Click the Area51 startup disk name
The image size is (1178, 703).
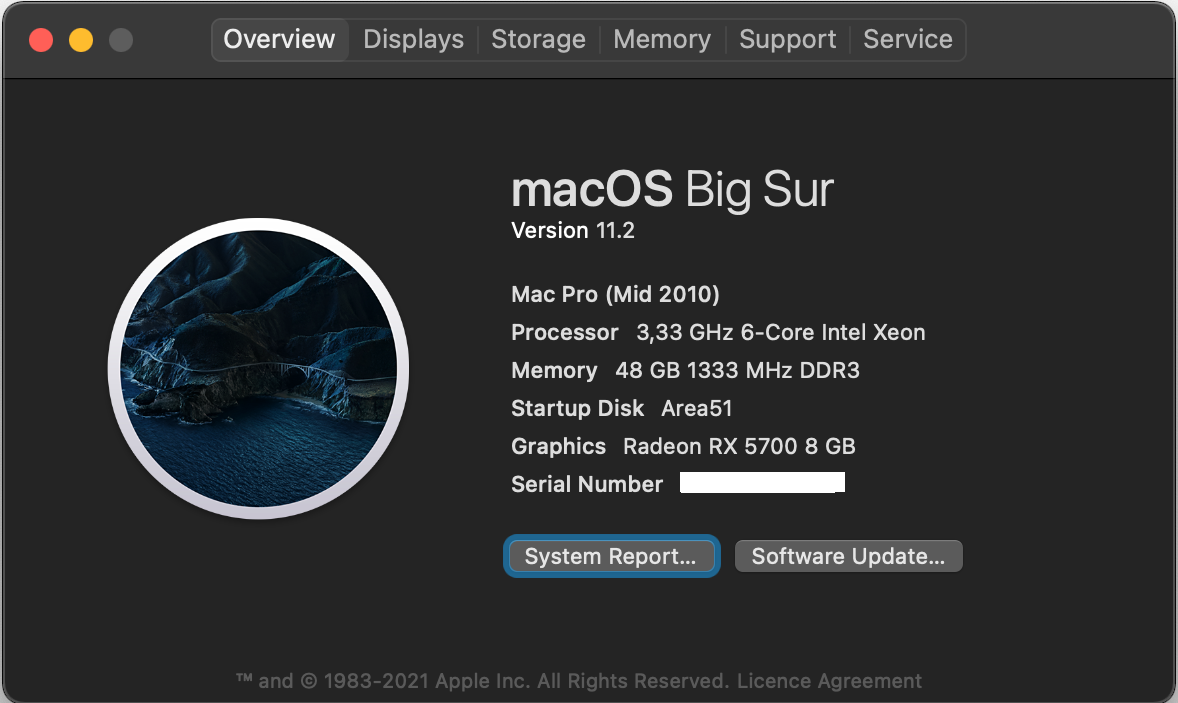click(697, 409)
